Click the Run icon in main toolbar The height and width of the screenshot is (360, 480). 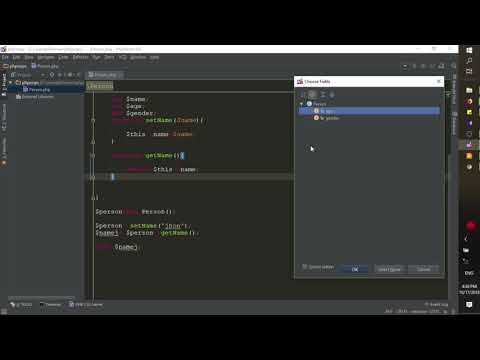click(414, 66)
